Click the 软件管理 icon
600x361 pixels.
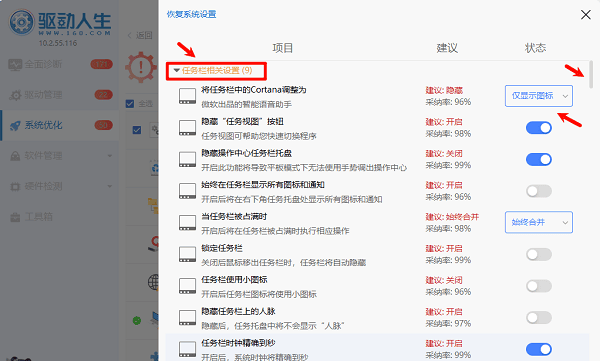pyautogui.click(x=15, y=156)
